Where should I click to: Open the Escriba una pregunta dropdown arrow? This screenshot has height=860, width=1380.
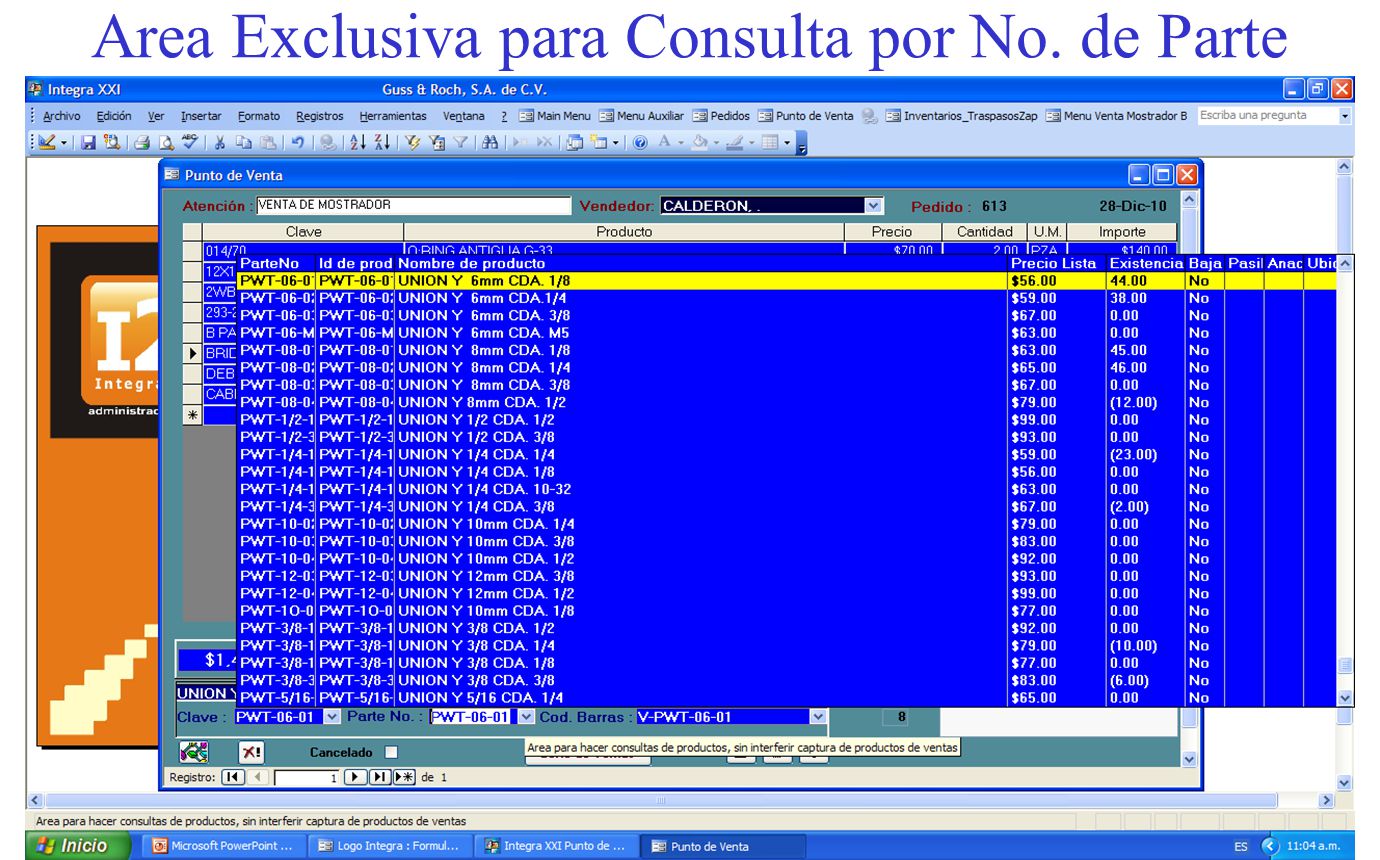tap(1345, 116)
